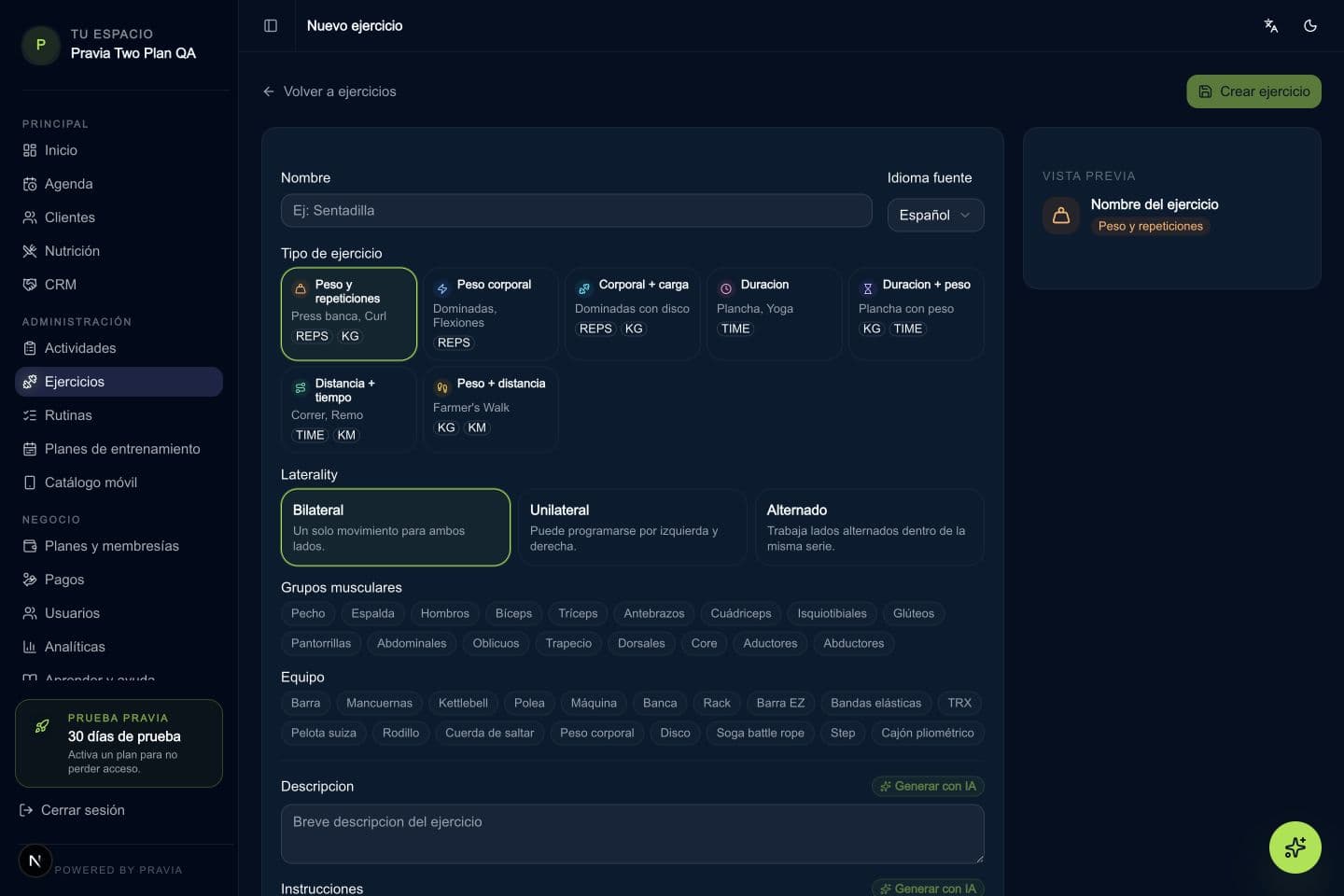Image resolution: width=1344 pixels, height=896 pixels.
Task: Toggle the Pecho muscle group chip
Action: pyautogui.click(x=308, y=613)
